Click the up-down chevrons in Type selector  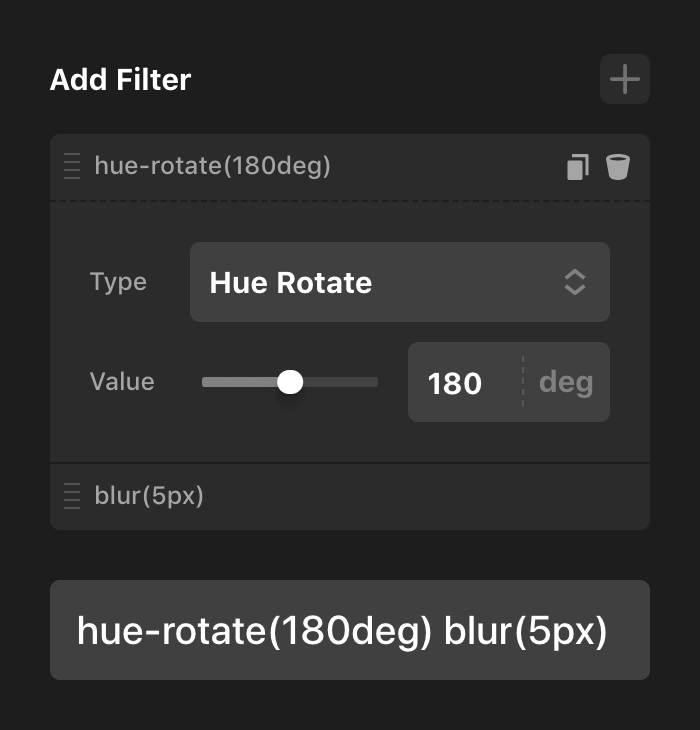point(575,282)
